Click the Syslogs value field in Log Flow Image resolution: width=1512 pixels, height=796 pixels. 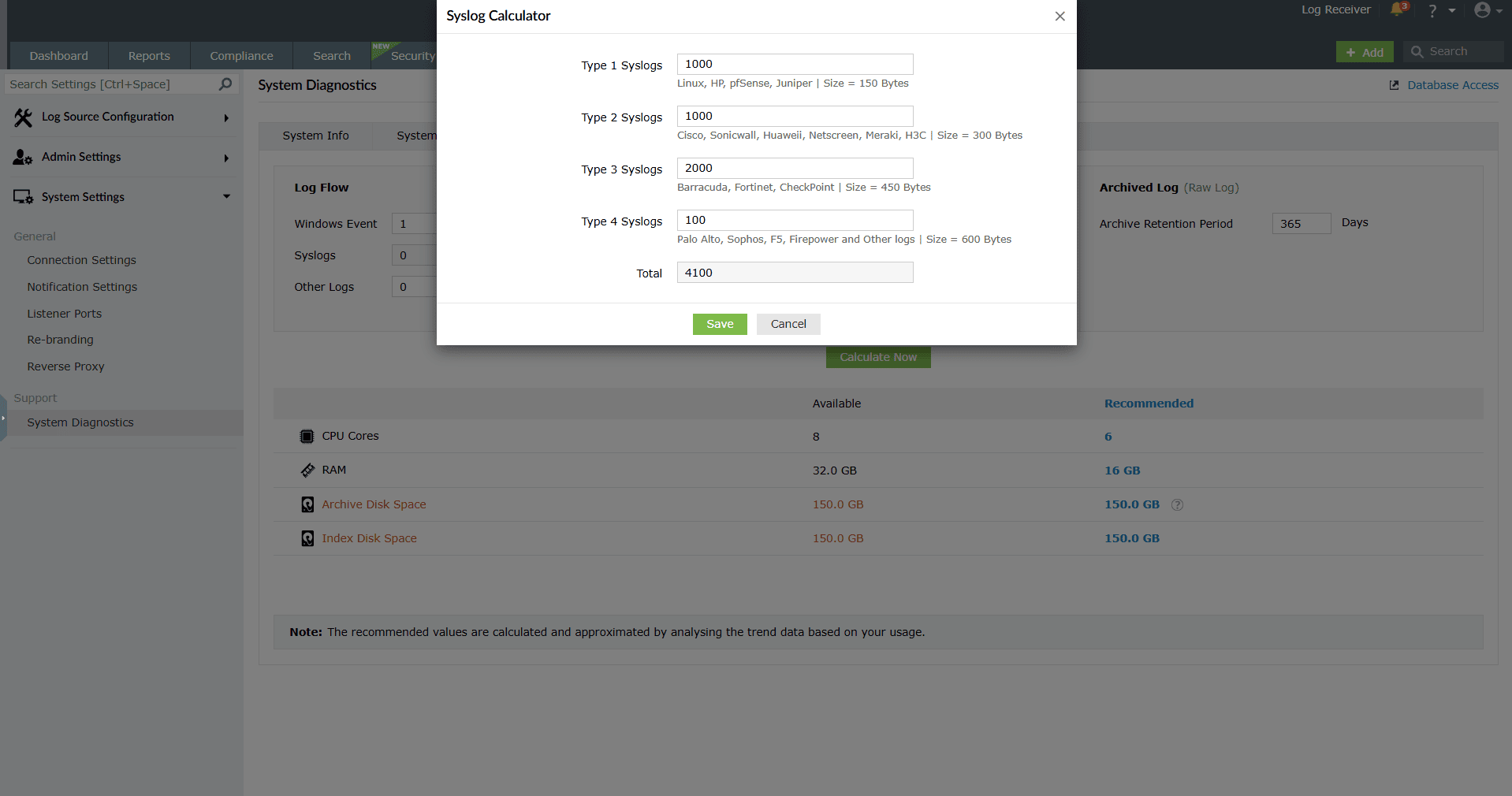pos(414,255)
